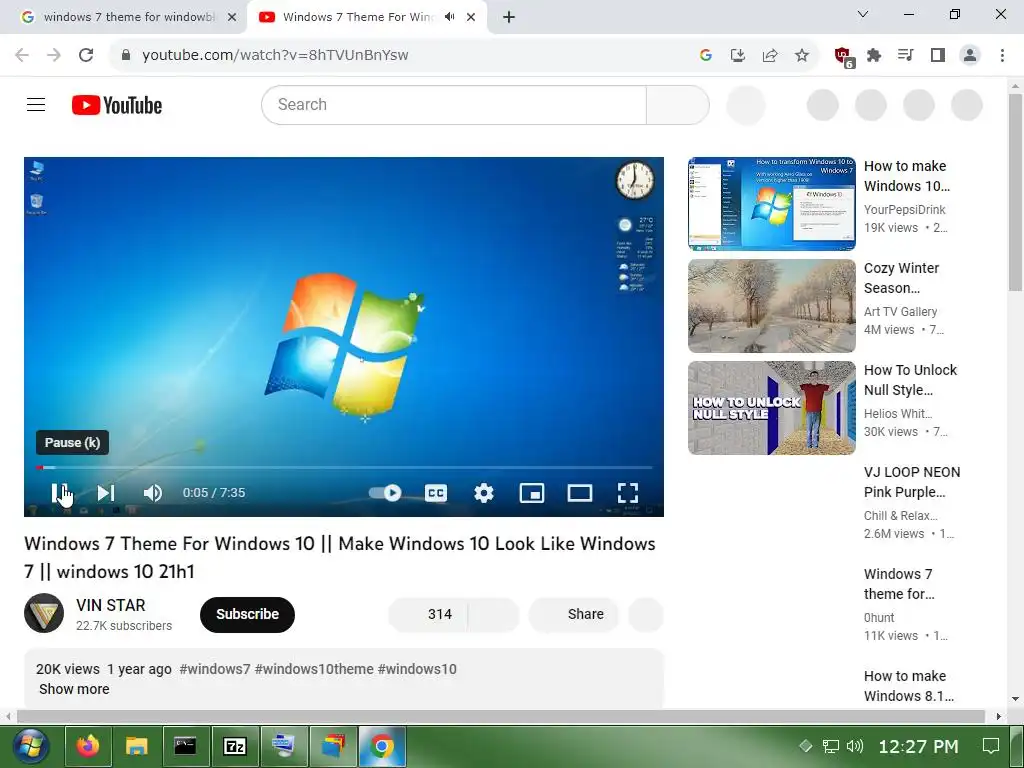Click the horizontal page scrollbar
1024x768 pixels.
(500, 716)
